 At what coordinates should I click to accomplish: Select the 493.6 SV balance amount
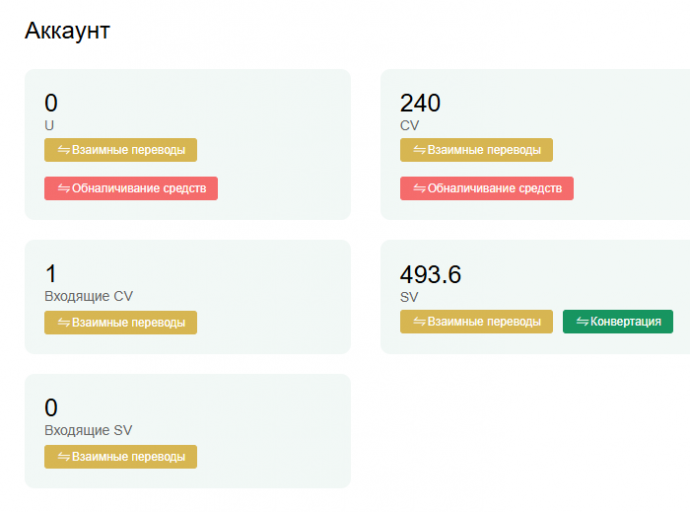coord(430,275)
